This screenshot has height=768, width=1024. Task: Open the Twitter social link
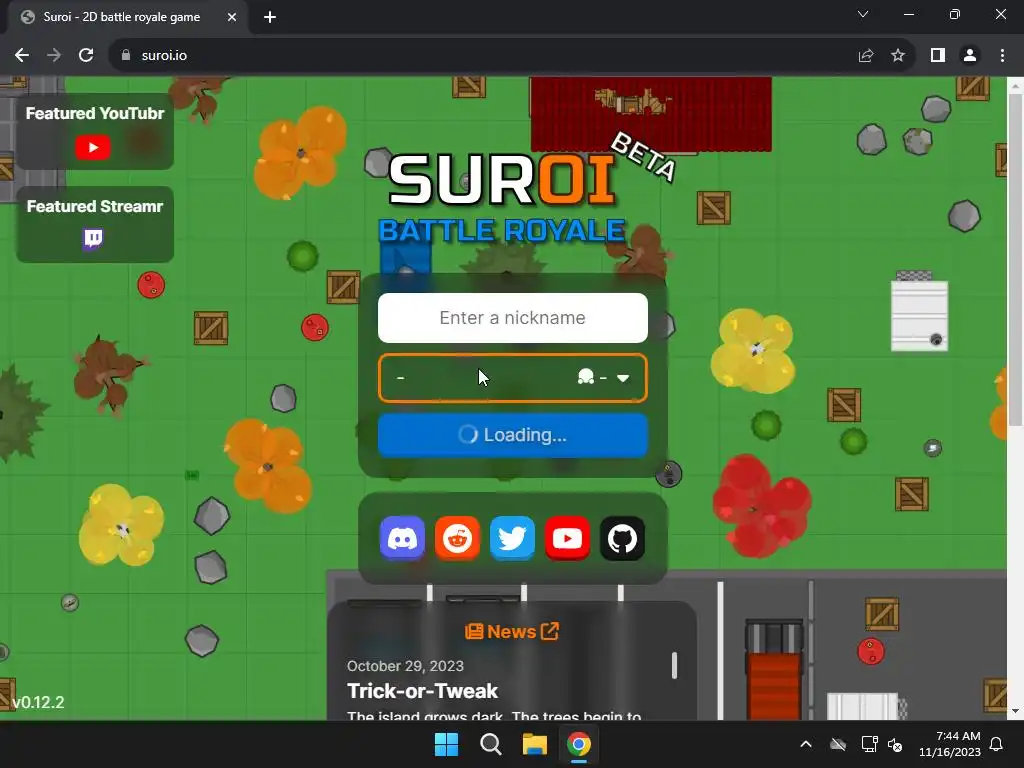pyautogui.click(x=512, y=538)
